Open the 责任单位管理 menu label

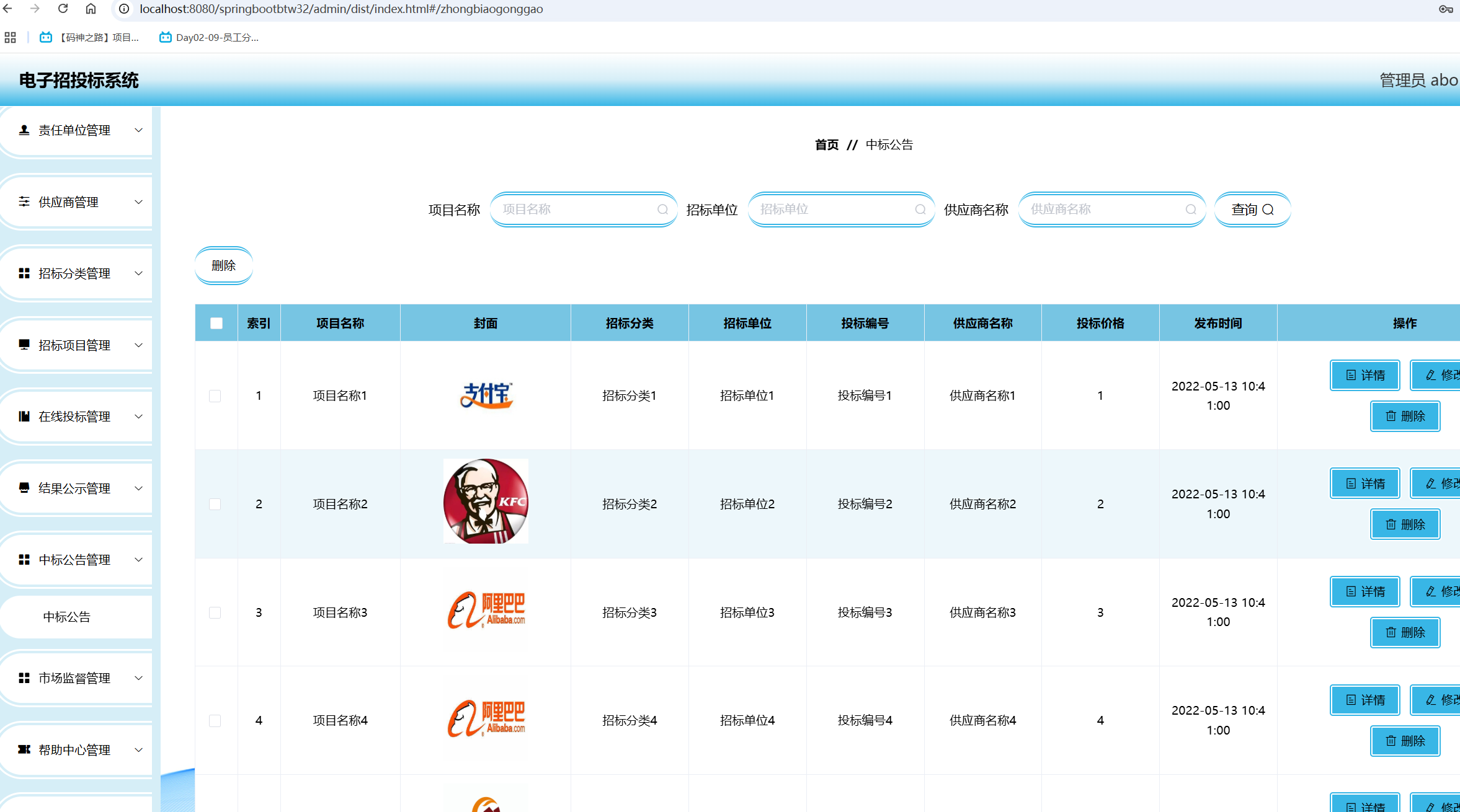[74, 130]
